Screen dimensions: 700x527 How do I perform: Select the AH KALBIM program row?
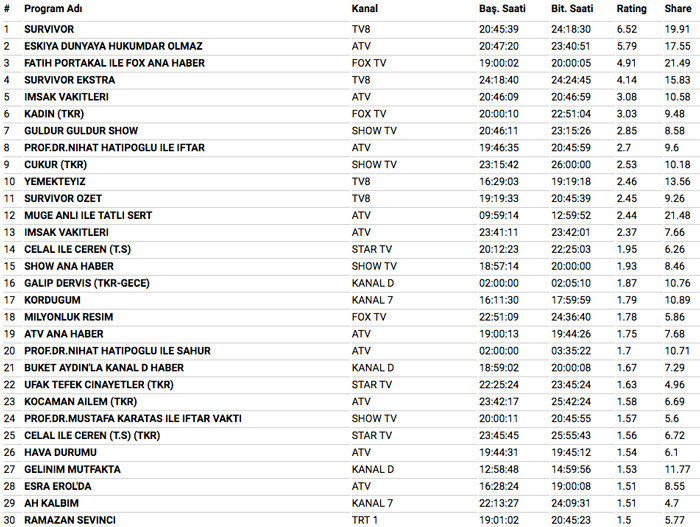pos(51,503)
